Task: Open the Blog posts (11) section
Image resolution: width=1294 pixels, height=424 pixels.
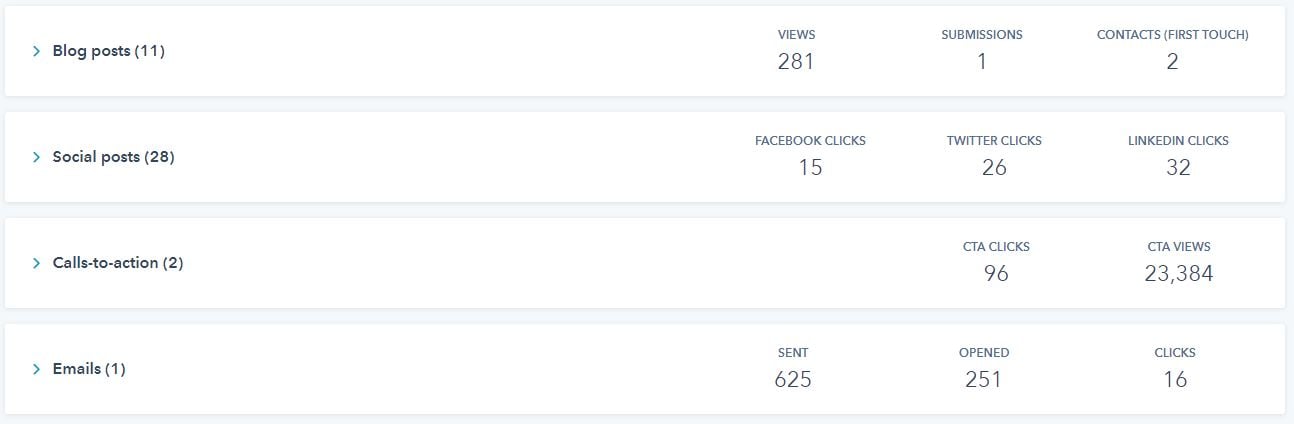Action: click(x=108, y=51)
